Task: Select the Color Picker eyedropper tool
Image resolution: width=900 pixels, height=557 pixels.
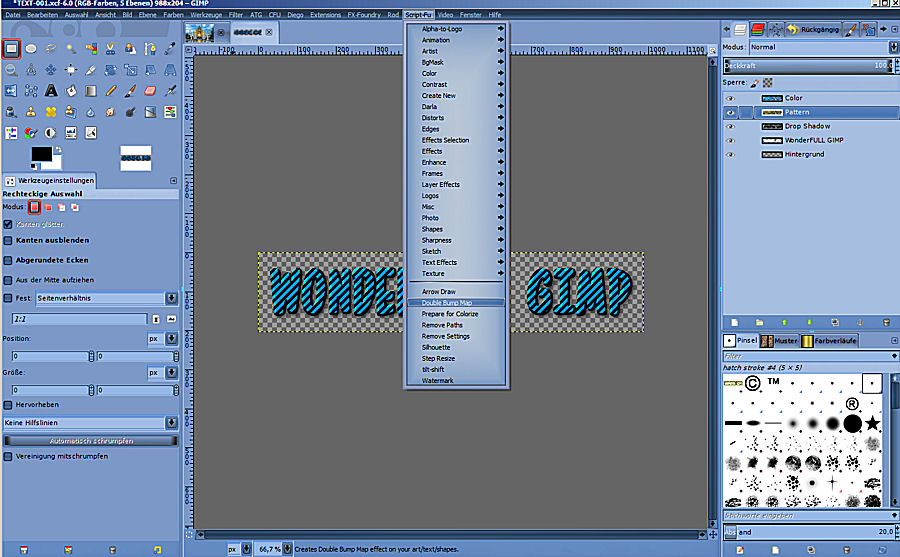Action: [x=170, y=49]
